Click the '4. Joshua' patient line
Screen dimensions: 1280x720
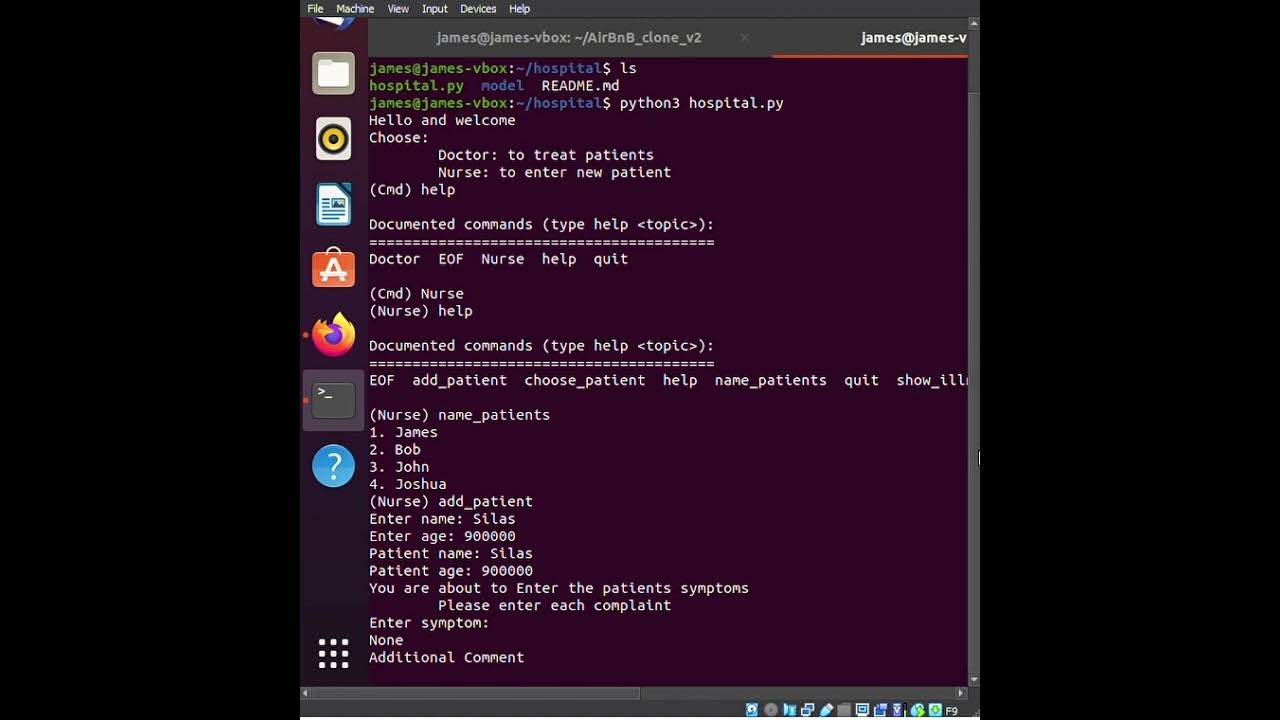coord(408,485)
